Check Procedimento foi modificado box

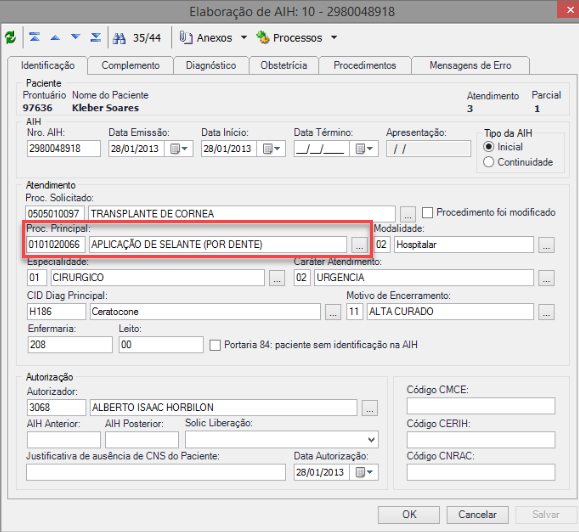(428, 213)
